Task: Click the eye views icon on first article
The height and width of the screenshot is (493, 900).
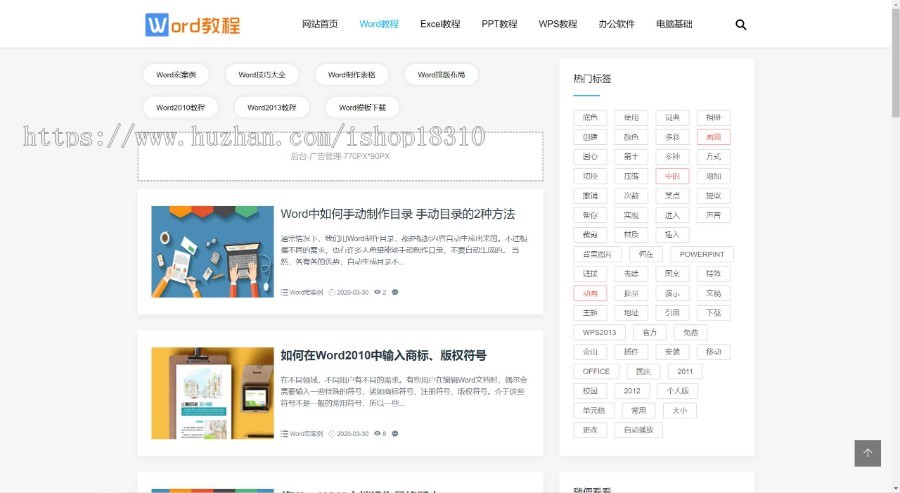Action: pos(378,292)
